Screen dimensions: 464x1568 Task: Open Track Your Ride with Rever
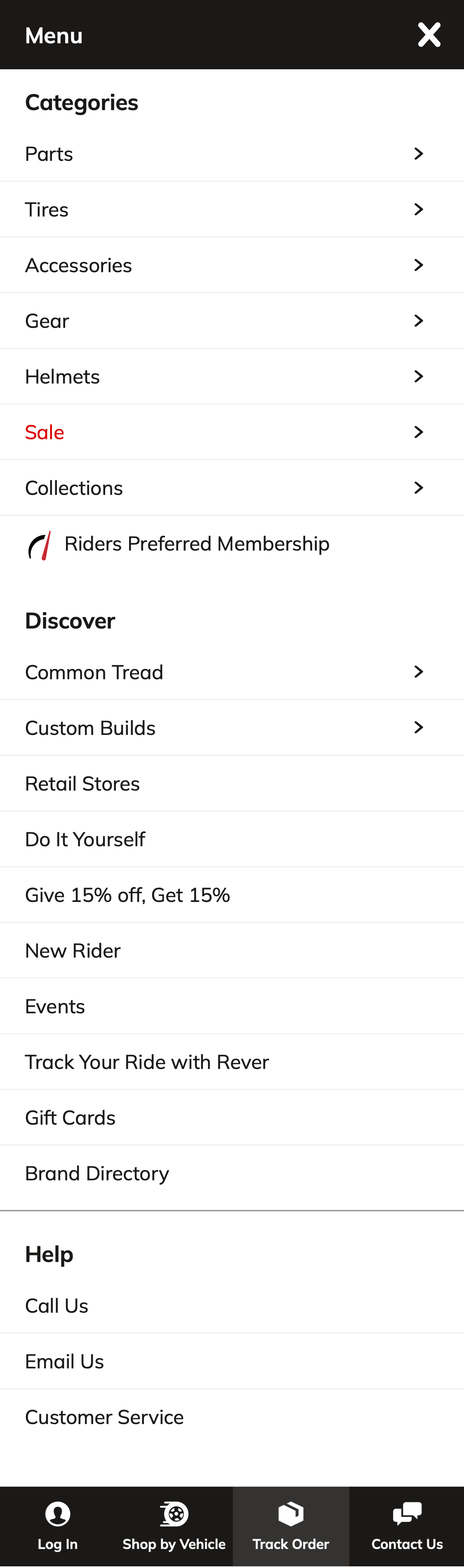click(x=147, y=1062)
